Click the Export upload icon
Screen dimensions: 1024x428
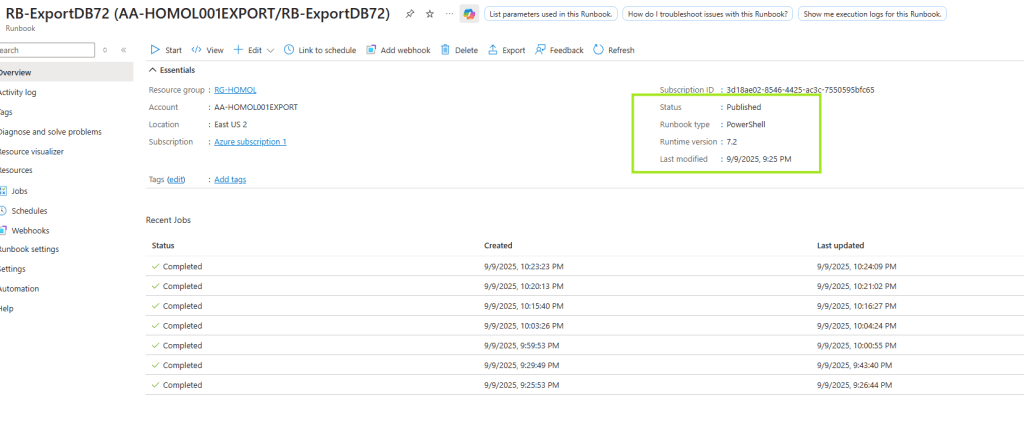pos(493,50)
